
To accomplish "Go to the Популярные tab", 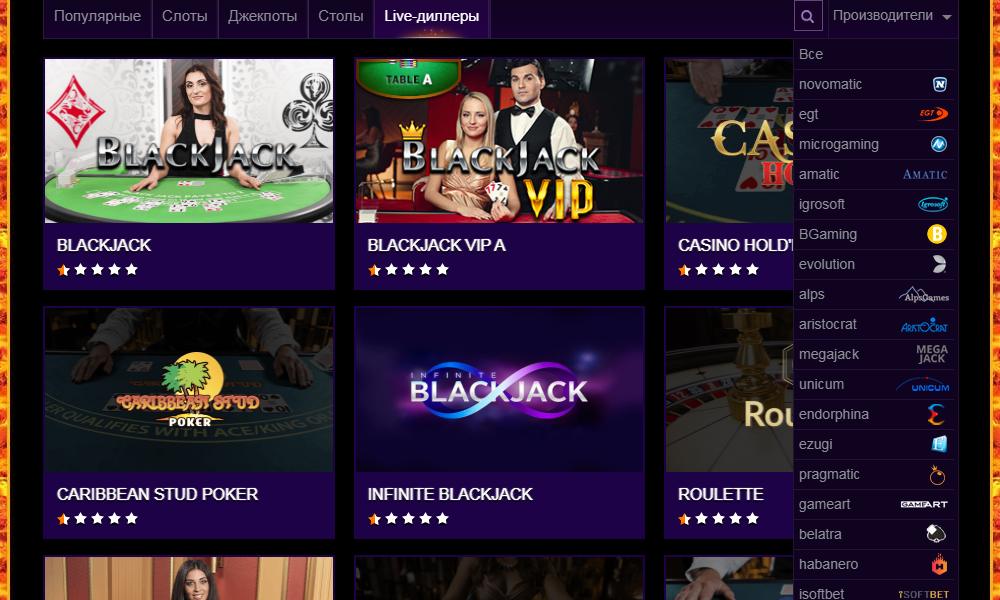I will (98, 16).
